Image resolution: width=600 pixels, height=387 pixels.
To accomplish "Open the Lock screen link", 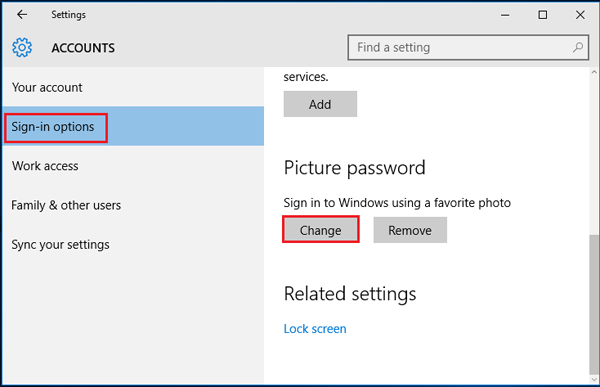I will 315,328.
